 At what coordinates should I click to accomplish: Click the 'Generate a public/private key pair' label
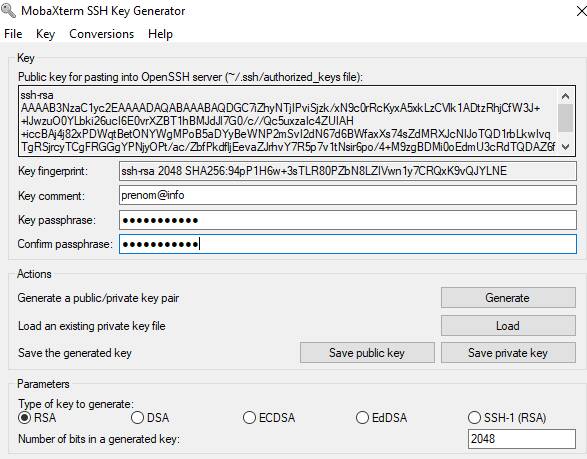pyautogui.click(x=98, y=298)
